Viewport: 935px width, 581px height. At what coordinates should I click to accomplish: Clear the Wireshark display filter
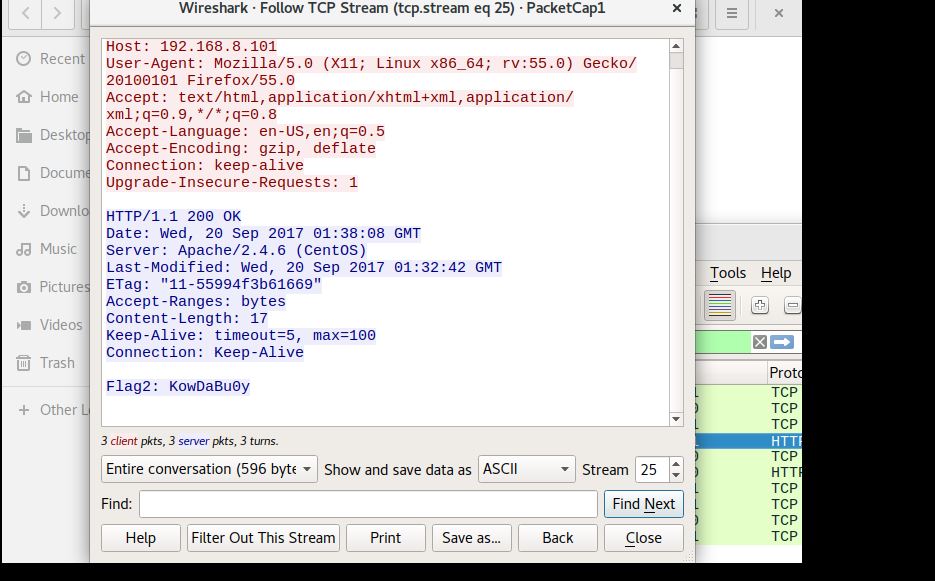pos(760,342)
